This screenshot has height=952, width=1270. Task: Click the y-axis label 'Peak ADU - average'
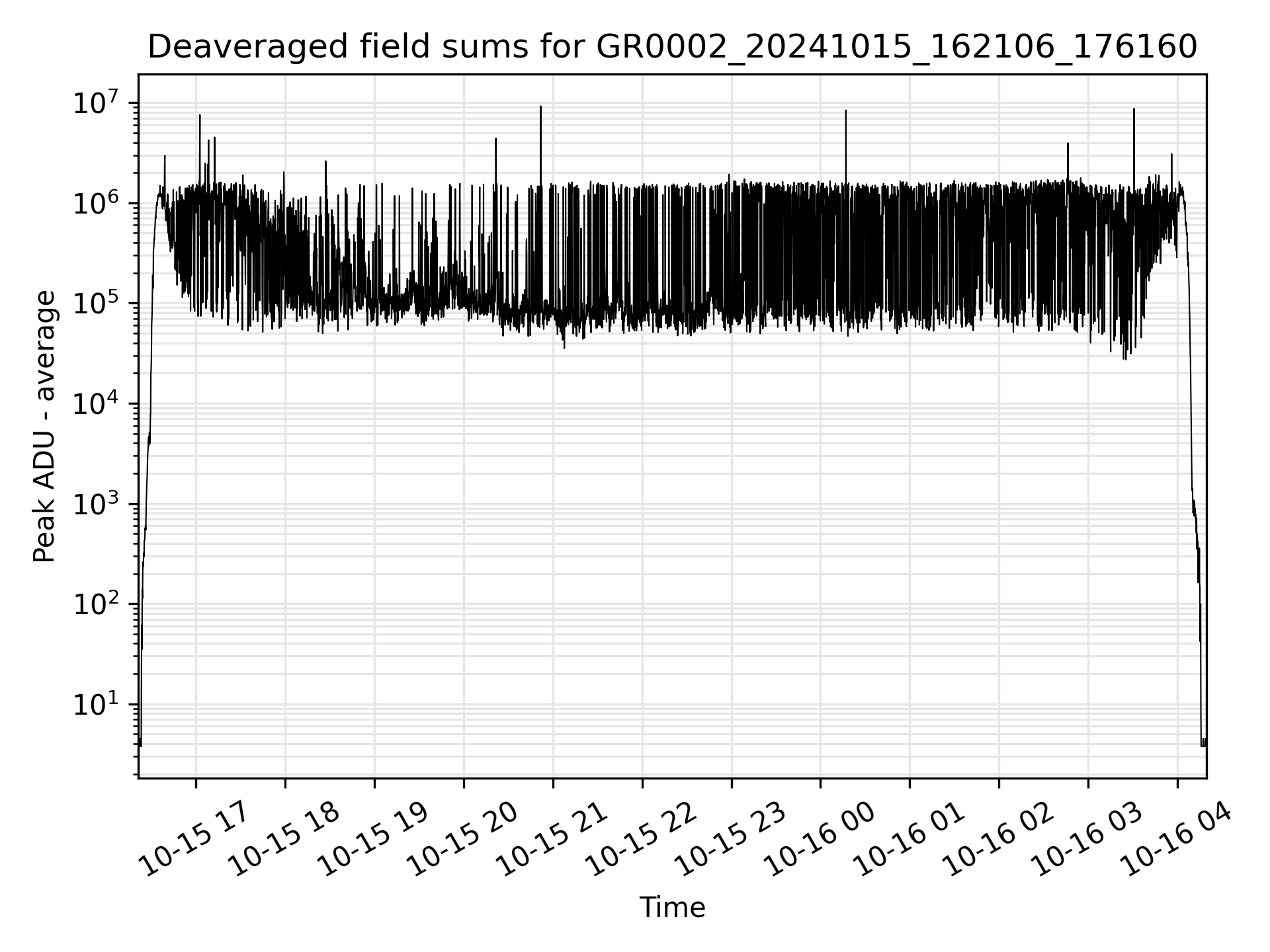coord(45,426)
